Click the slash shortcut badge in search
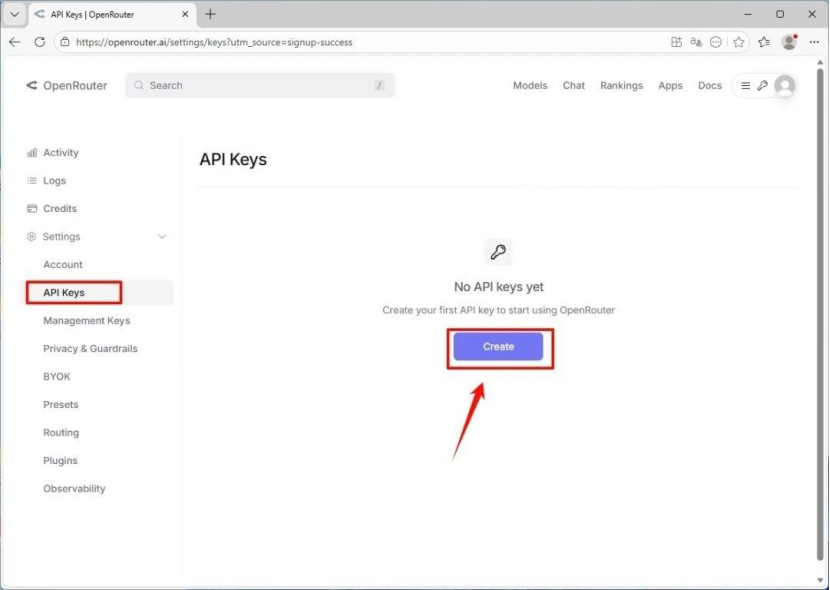Screen dimensions: 830x590 [x=379, y=85]
